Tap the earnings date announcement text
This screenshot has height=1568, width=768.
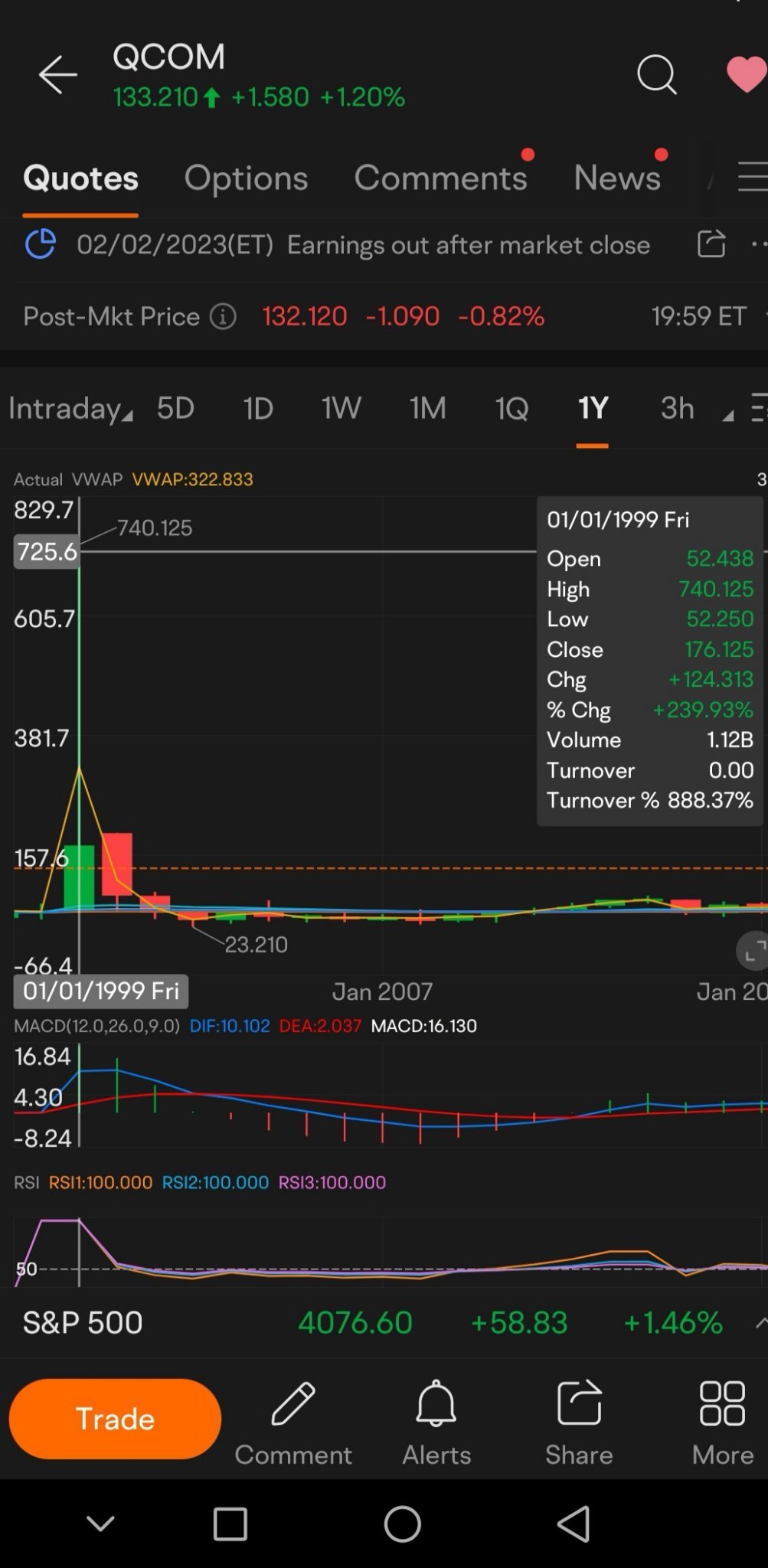(363, 245)
